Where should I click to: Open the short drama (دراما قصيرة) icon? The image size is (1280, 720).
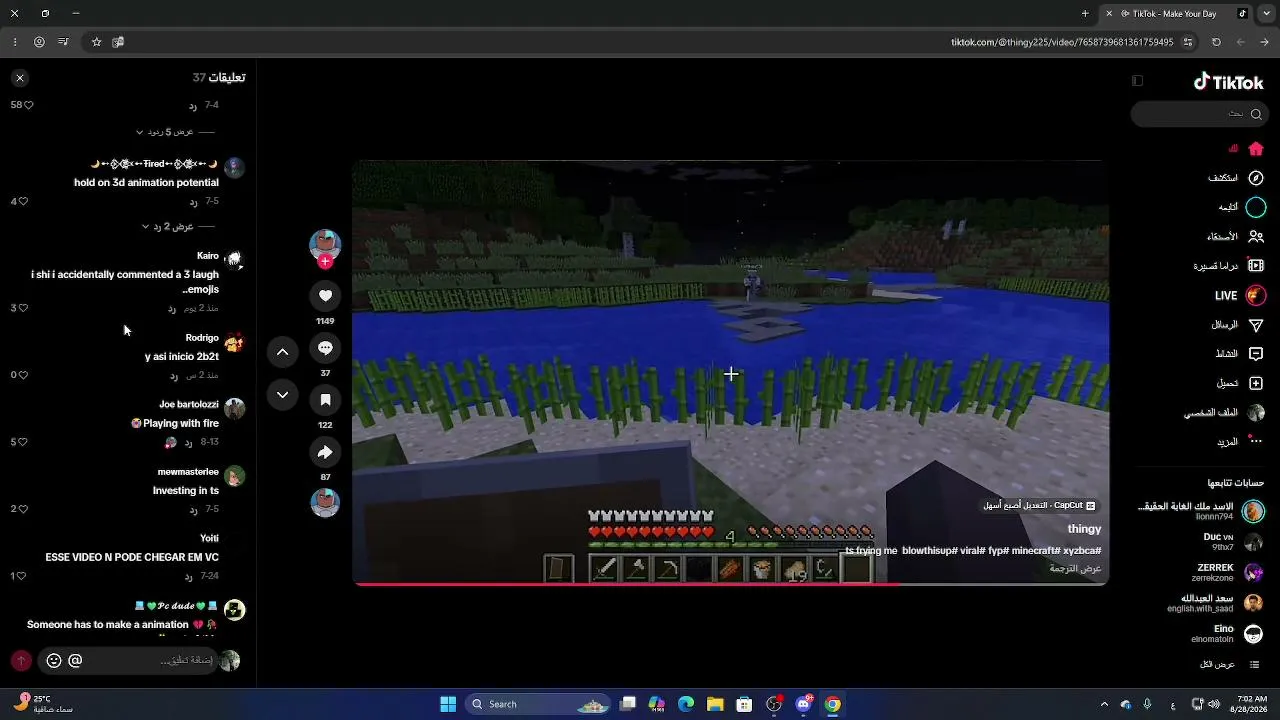tap(1256, 266)
